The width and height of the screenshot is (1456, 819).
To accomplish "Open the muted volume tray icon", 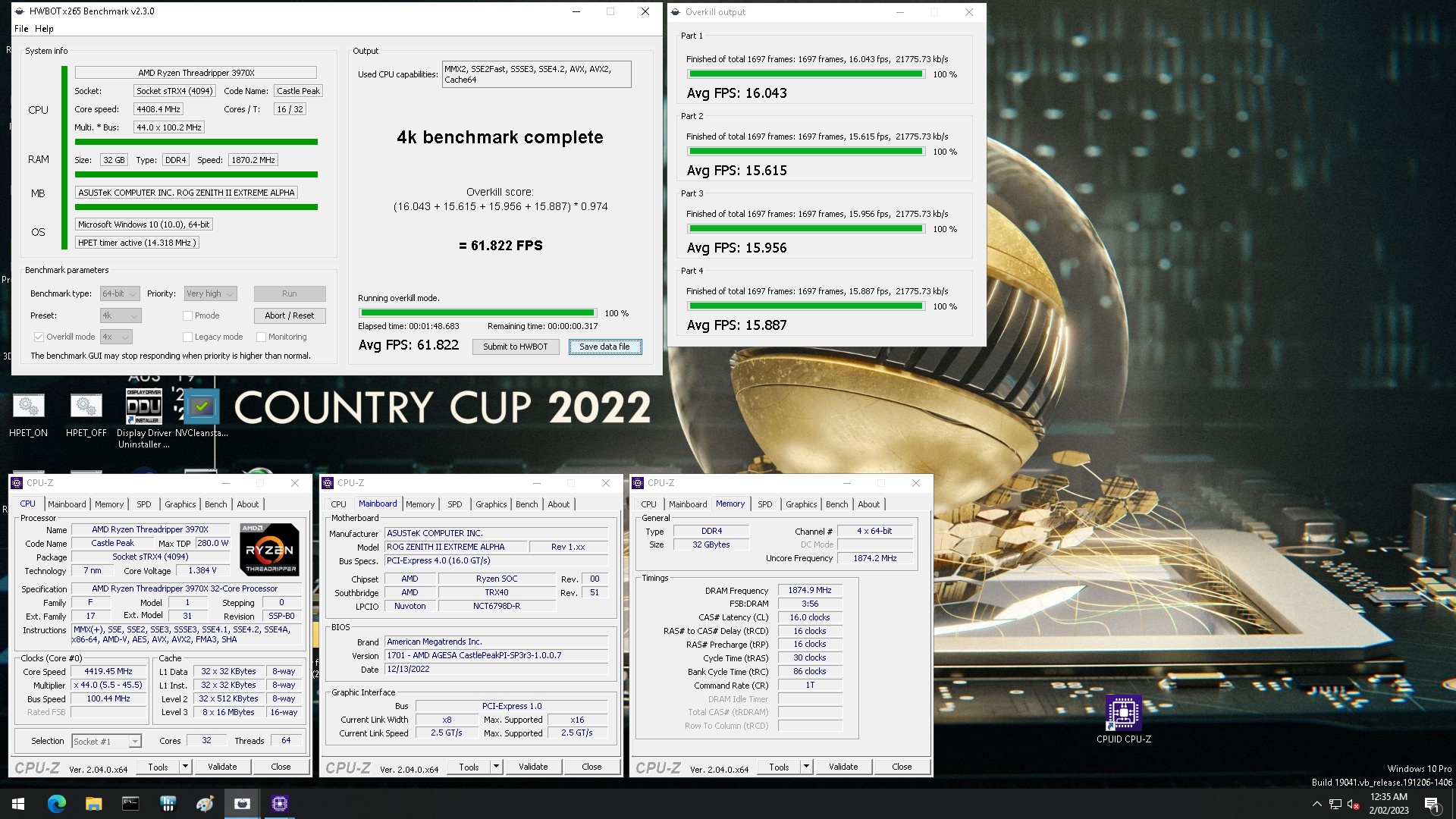I will pos(1354,804).
